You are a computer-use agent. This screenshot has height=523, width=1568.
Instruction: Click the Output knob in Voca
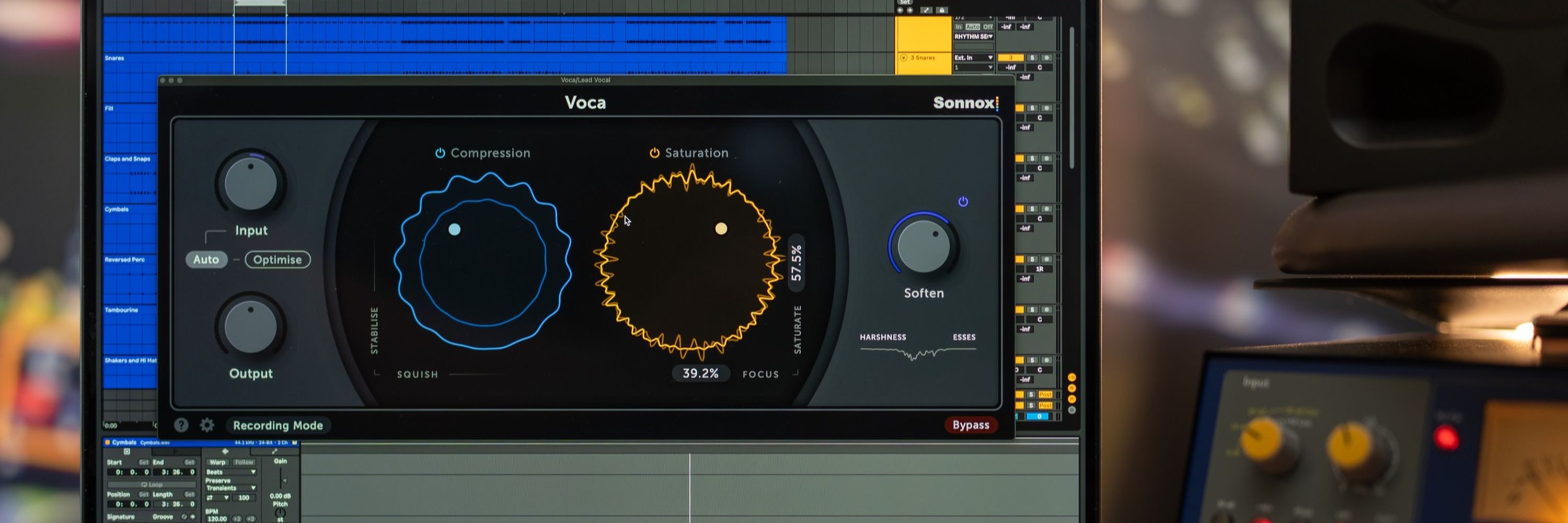point(251,327)
